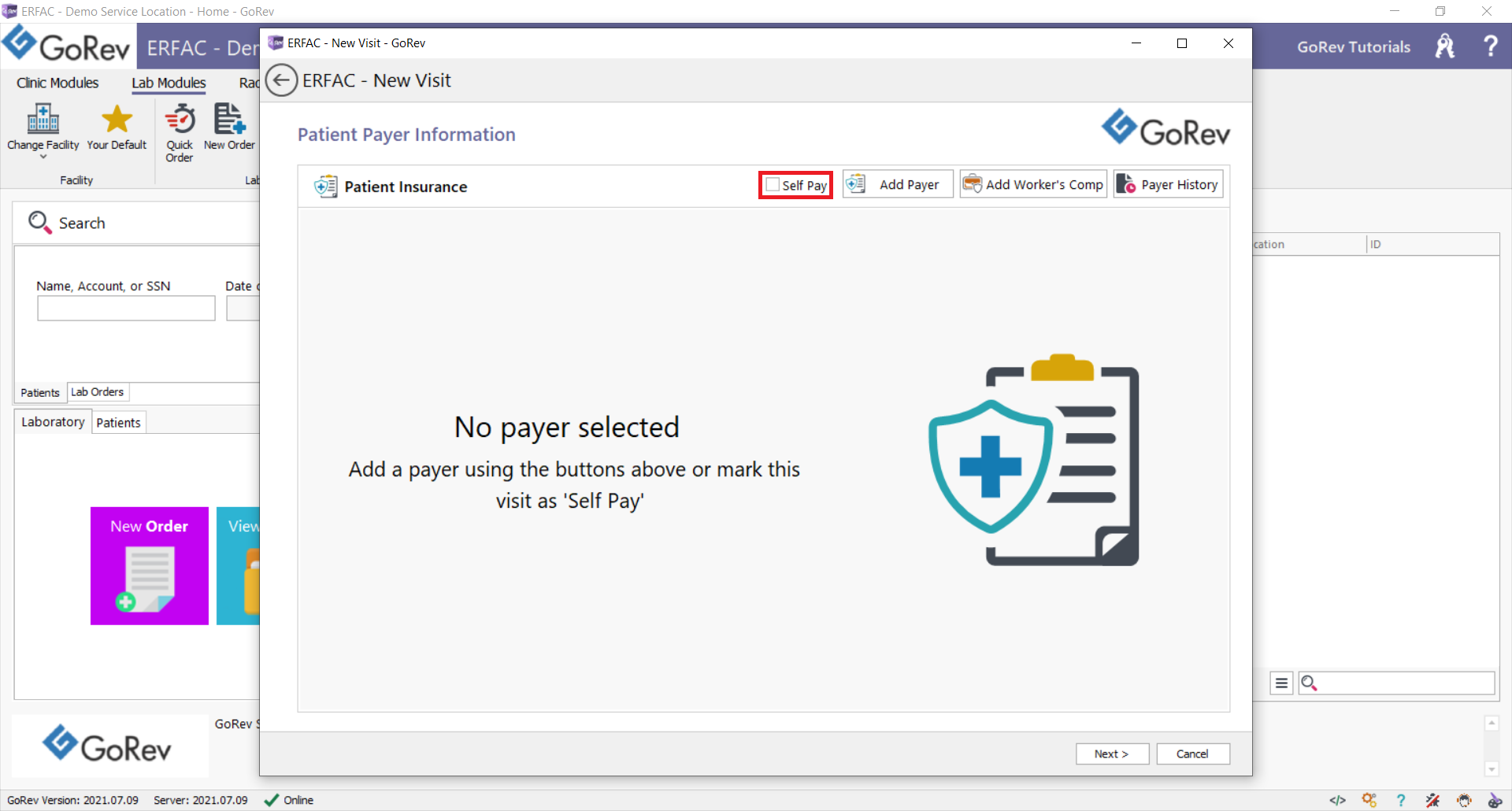Select the Lab Modules ribbon tab

169,83
